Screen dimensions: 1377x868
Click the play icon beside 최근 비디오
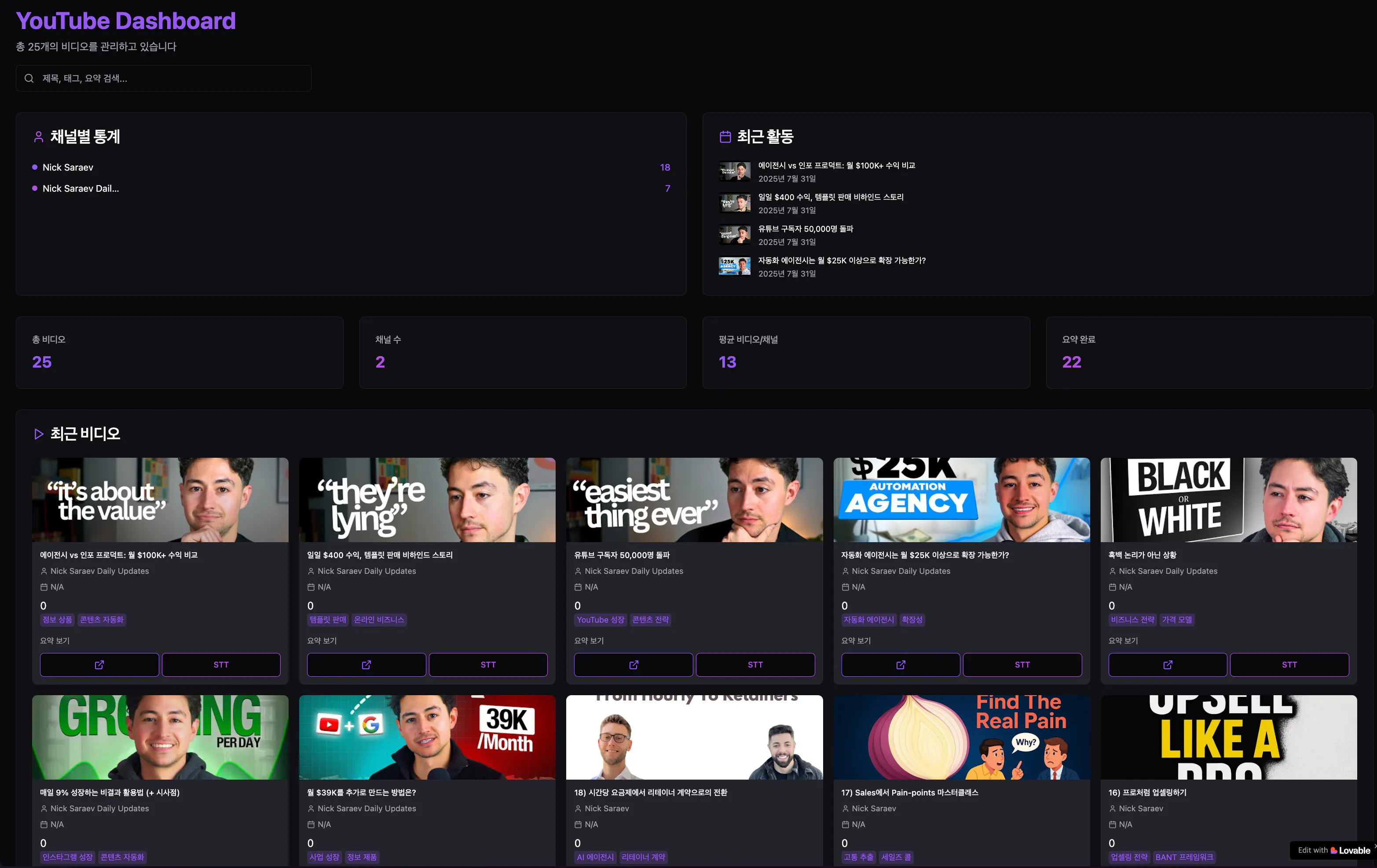click(38, 434)
